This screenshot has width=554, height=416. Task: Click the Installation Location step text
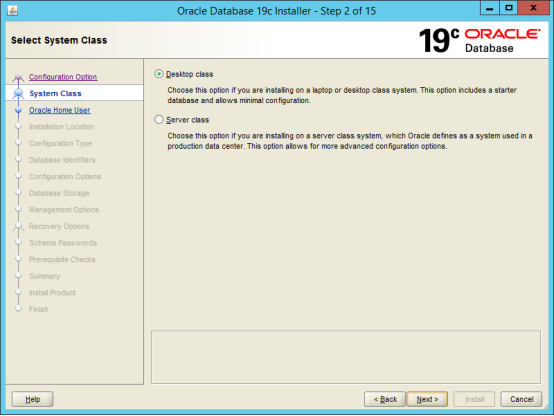(61, 127)
